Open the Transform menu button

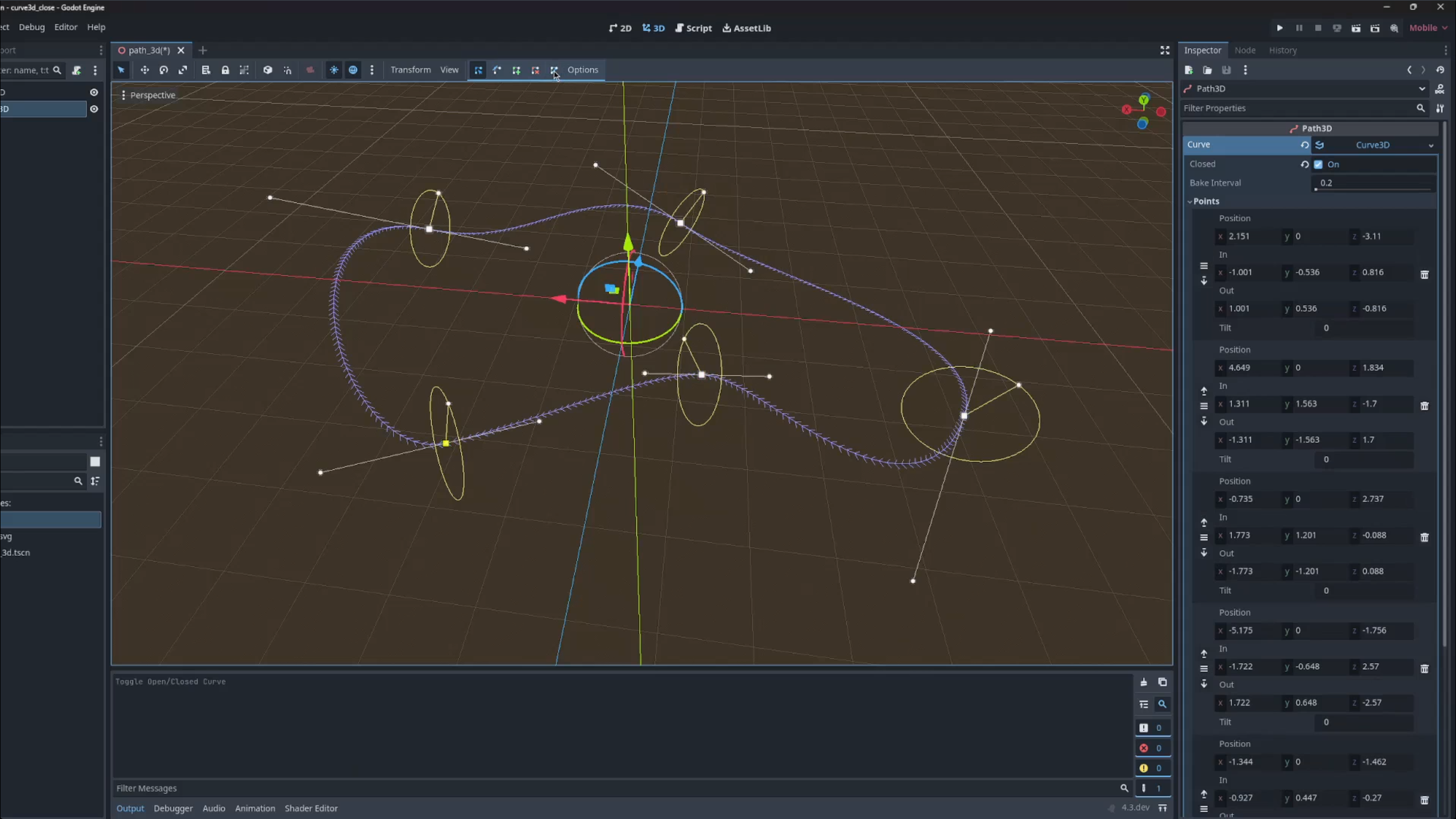(x=411, y=70)
